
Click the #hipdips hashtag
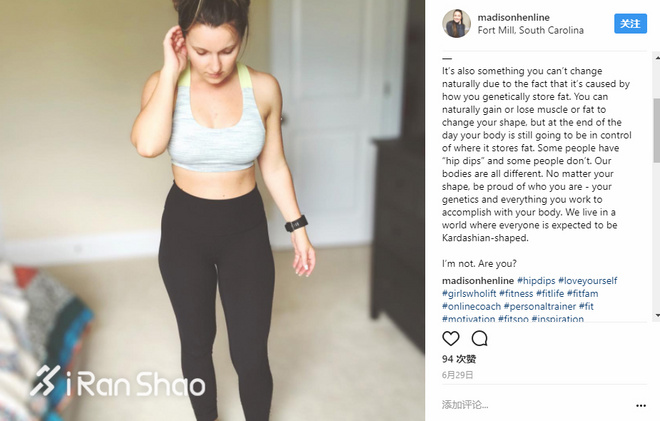point(536,281)
